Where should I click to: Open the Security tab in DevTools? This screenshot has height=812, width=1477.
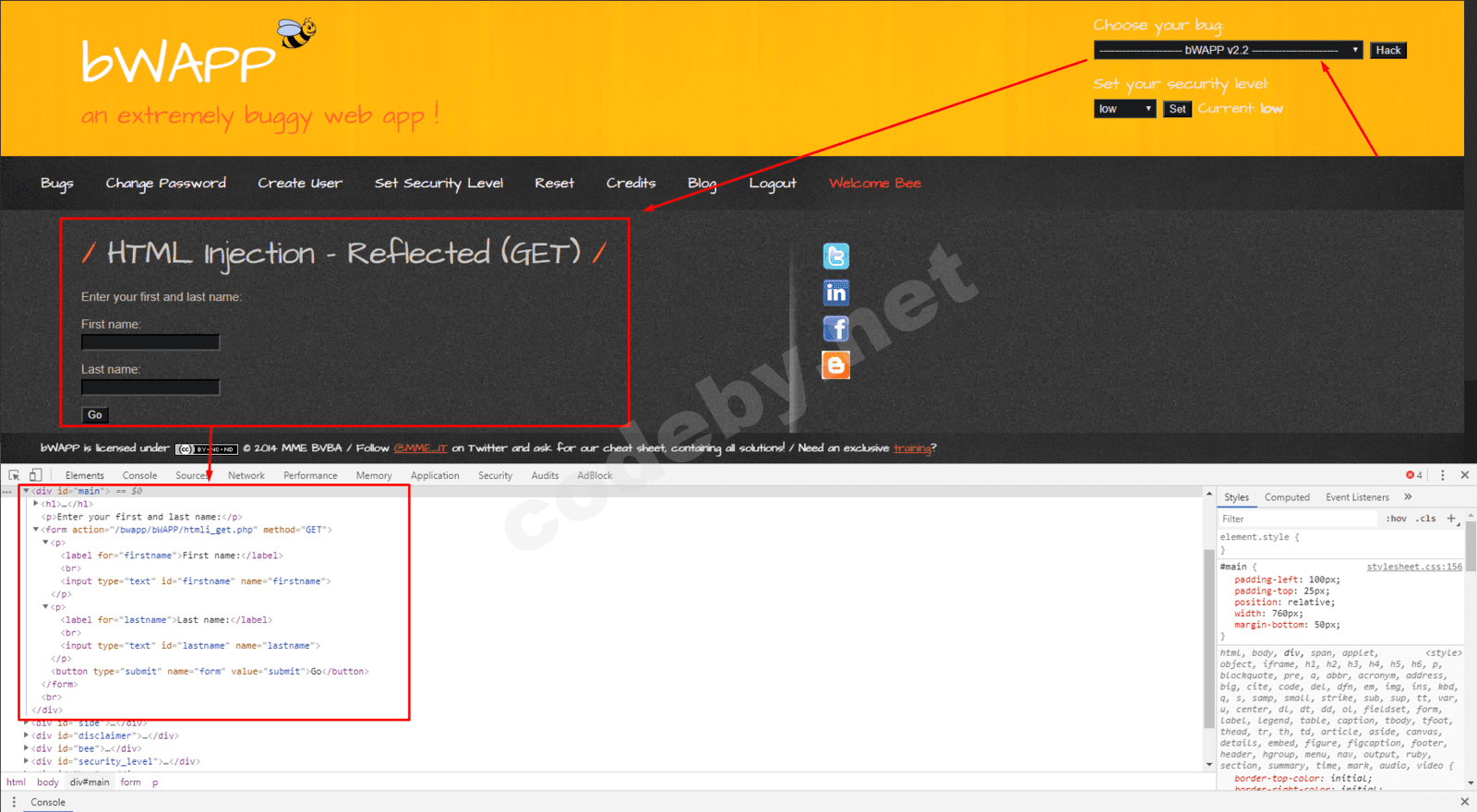tap(495, 475)
